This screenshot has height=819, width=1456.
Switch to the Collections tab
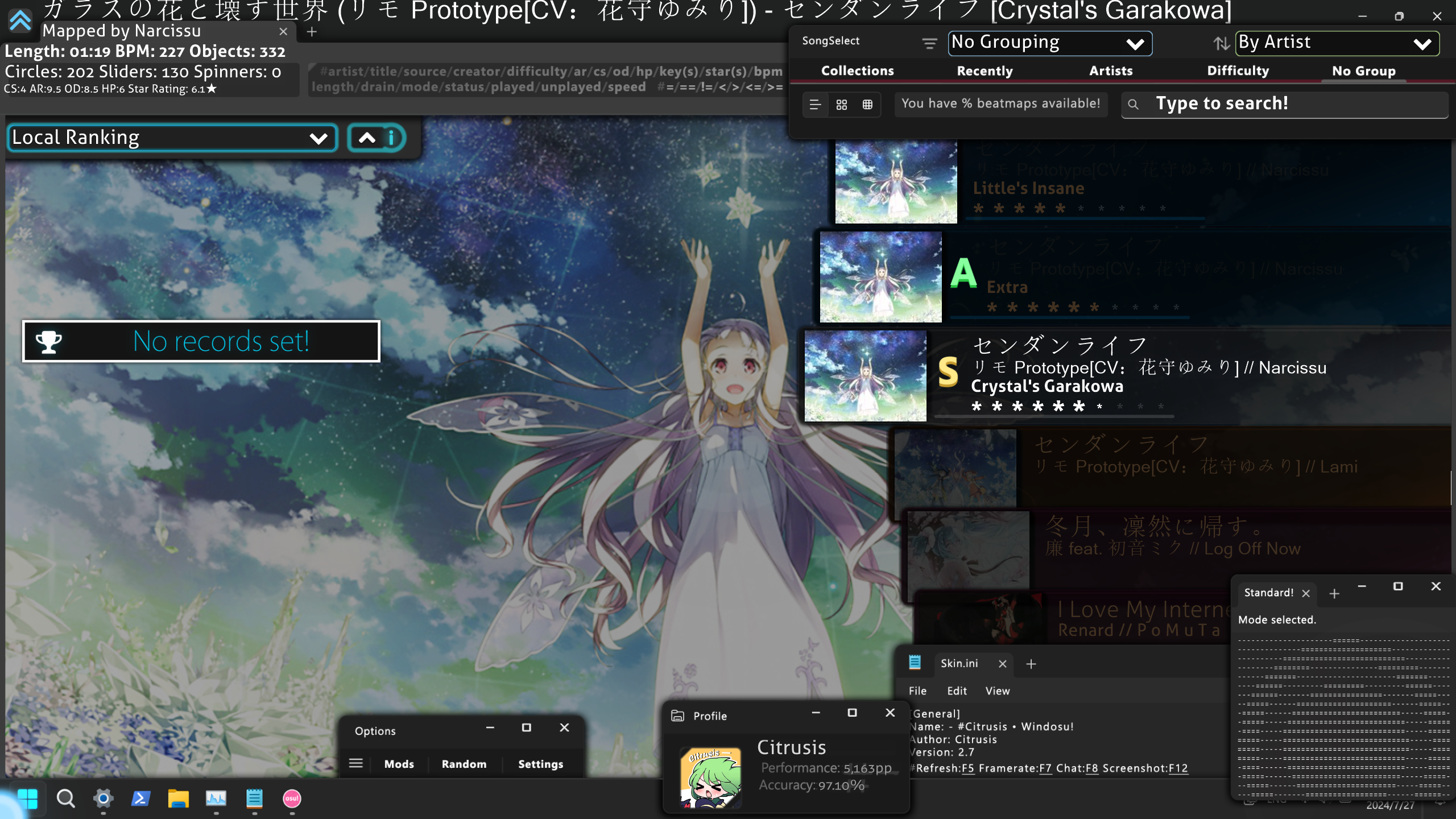point(857,71)
